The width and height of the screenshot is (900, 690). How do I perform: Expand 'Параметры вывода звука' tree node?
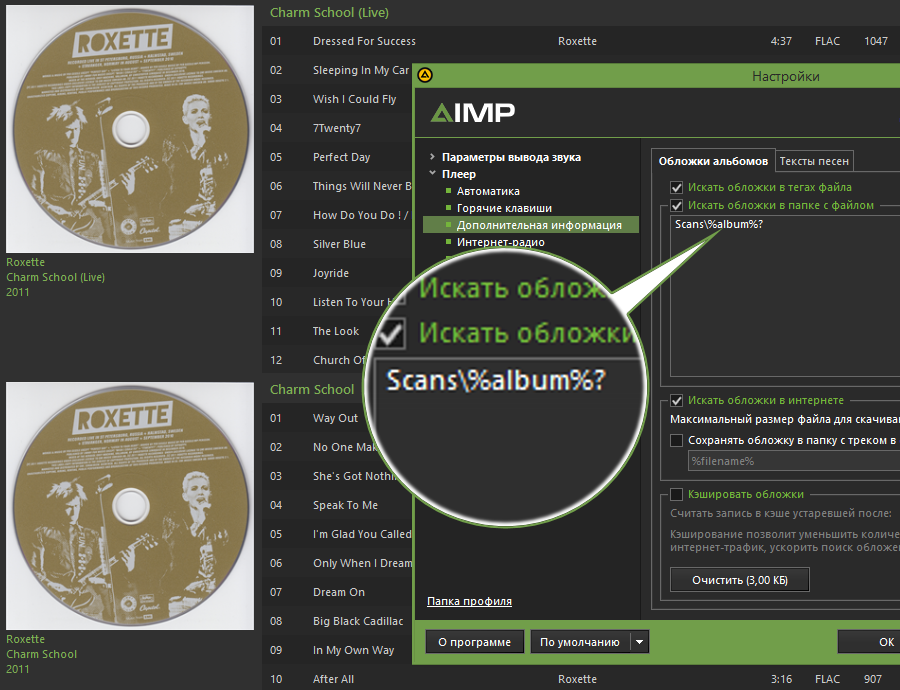pyautogui.click(x=432, y=157)
